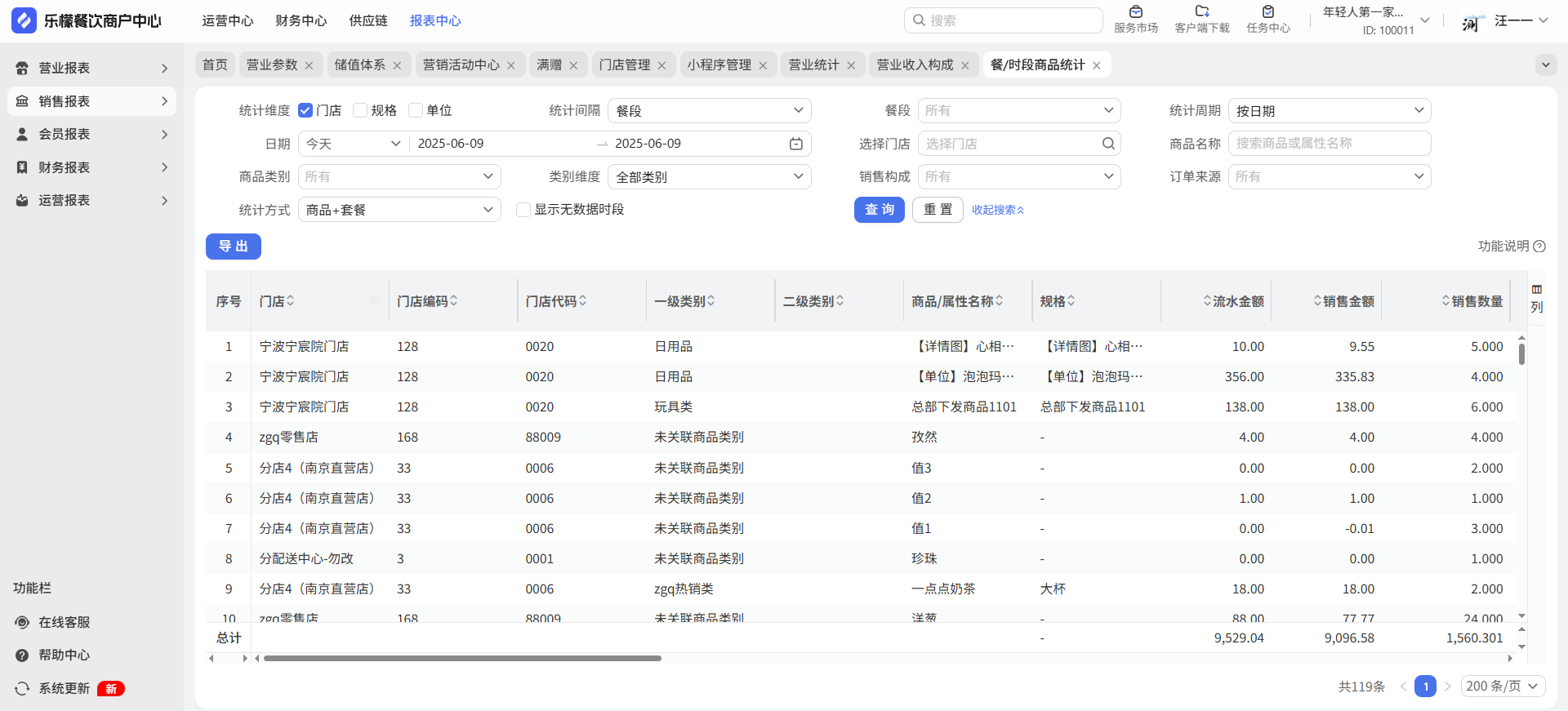
Task: Close the 餐/时段商品统计 tab
Action: click(x=1097, y=65)
